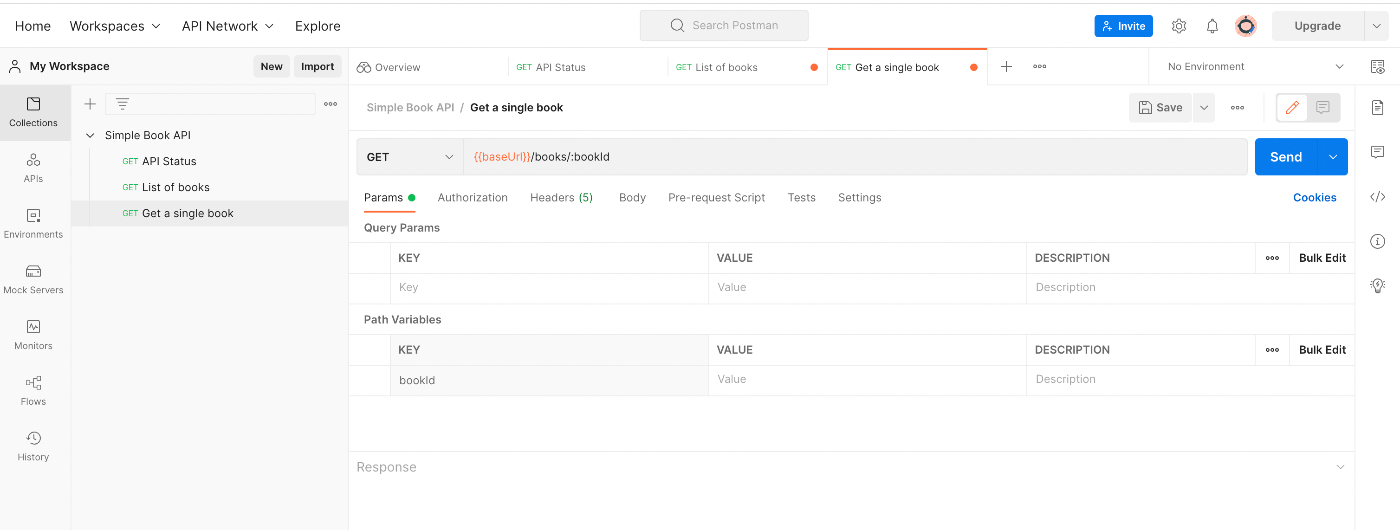Viewport: 1400px width, 530px height.
Task: Click the Send button
Action: [1286, 157]
